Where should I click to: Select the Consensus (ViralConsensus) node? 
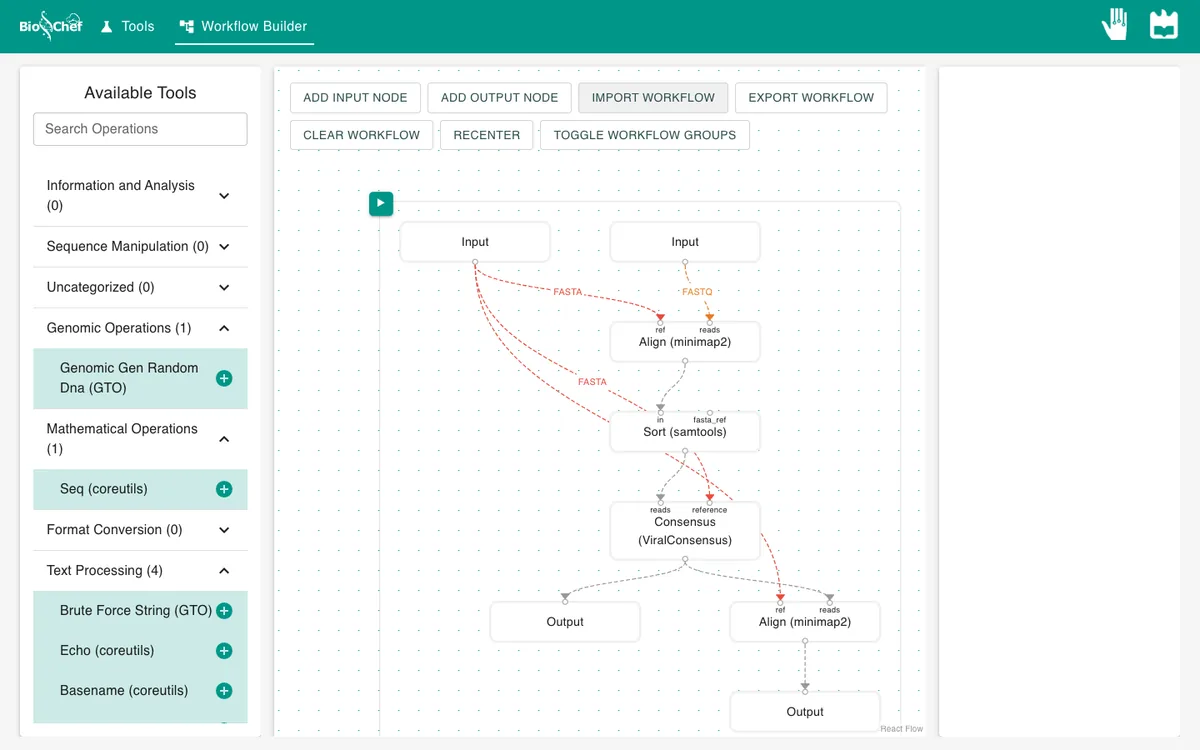[685, 531]
